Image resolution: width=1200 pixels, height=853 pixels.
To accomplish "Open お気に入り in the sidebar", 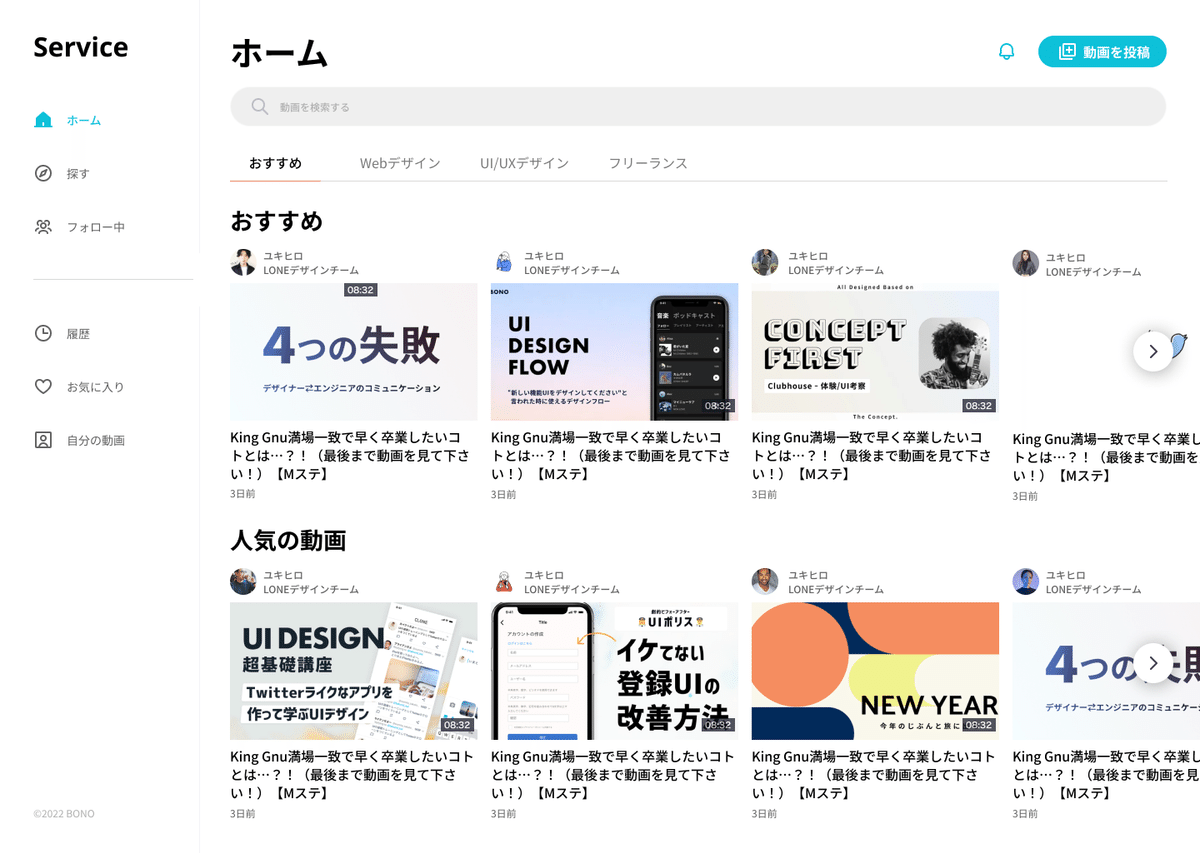I will [96, 387].
